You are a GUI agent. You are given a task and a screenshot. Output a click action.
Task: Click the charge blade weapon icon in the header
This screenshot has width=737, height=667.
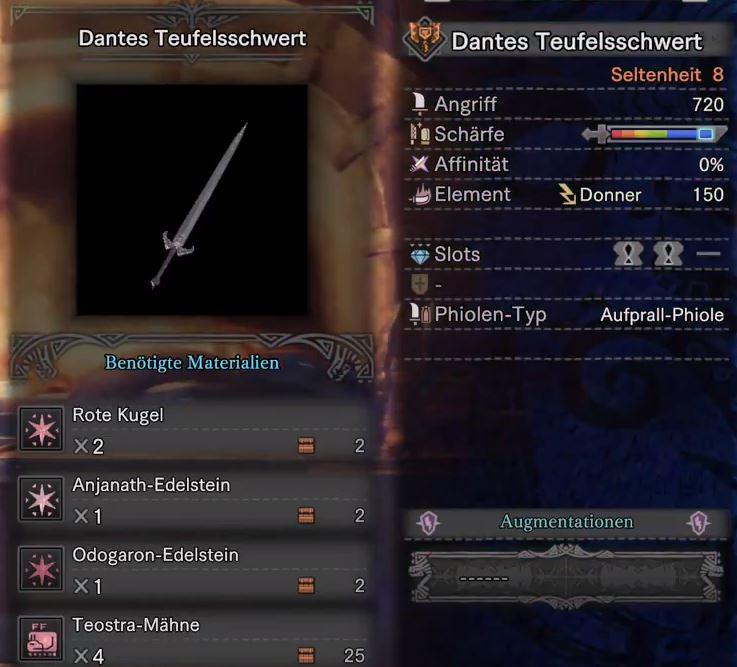(424, 39)
